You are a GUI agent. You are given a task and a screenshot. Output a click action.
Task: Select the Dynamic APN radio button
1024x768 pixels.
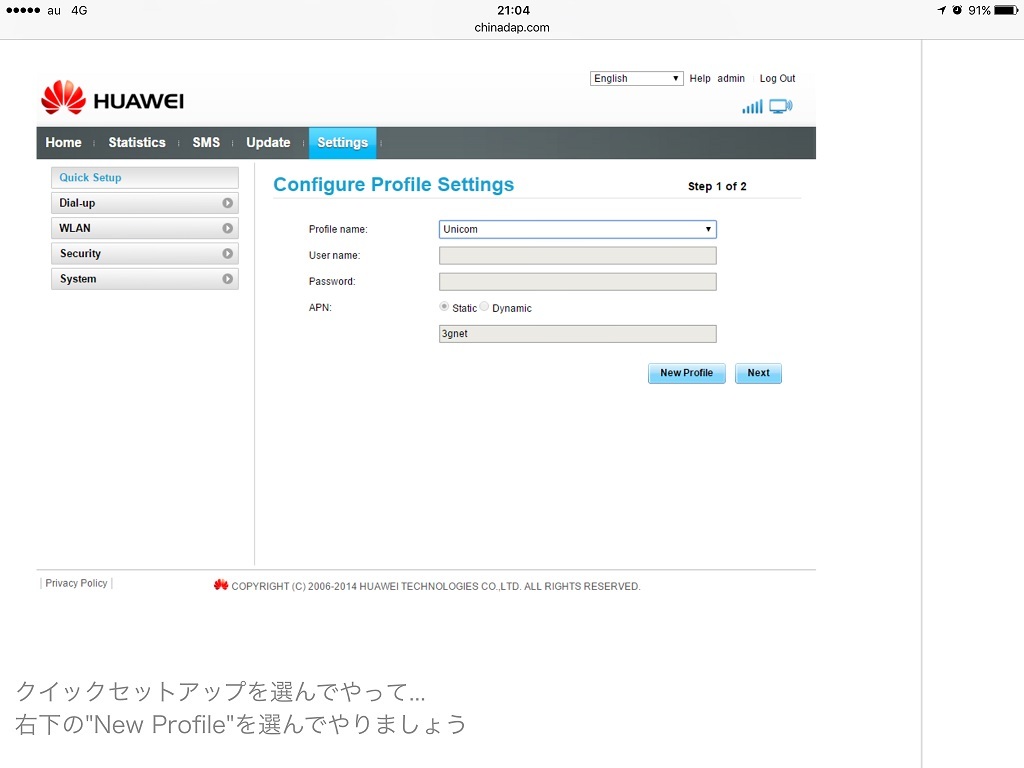tap(485, 307)
